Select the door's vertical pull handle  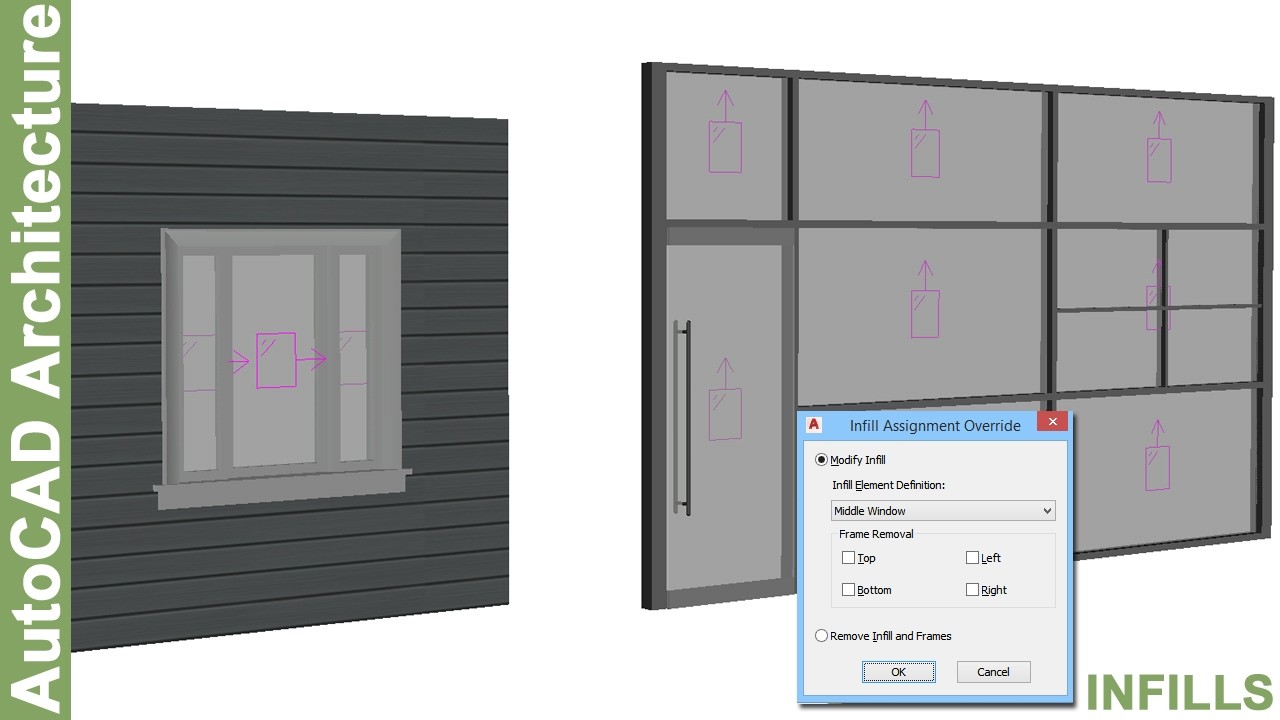682,418
